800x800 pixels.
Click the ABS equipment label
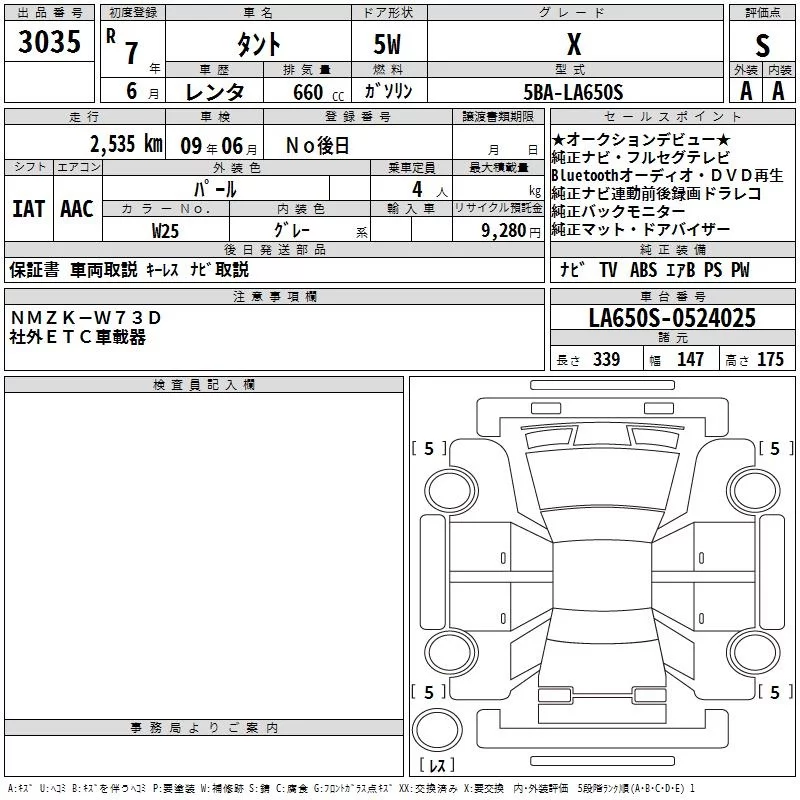pyautogui.click(x=643, y=269)
